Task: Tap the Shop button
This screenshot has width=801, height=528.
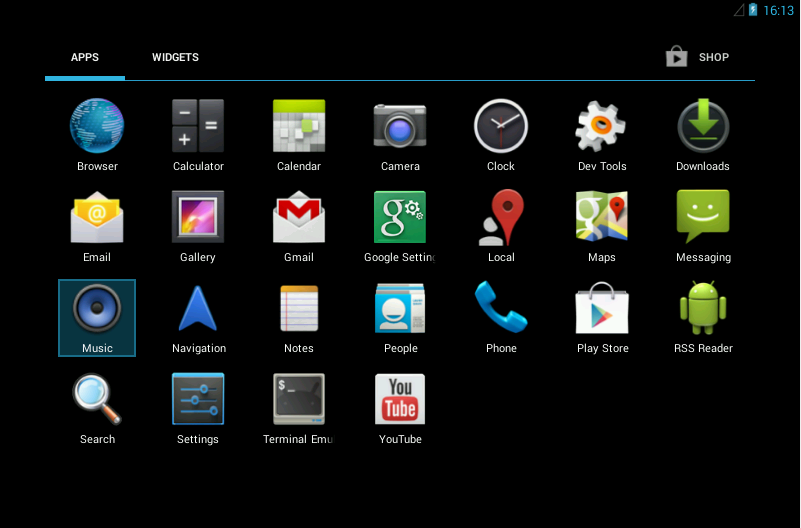Action: 698,57
